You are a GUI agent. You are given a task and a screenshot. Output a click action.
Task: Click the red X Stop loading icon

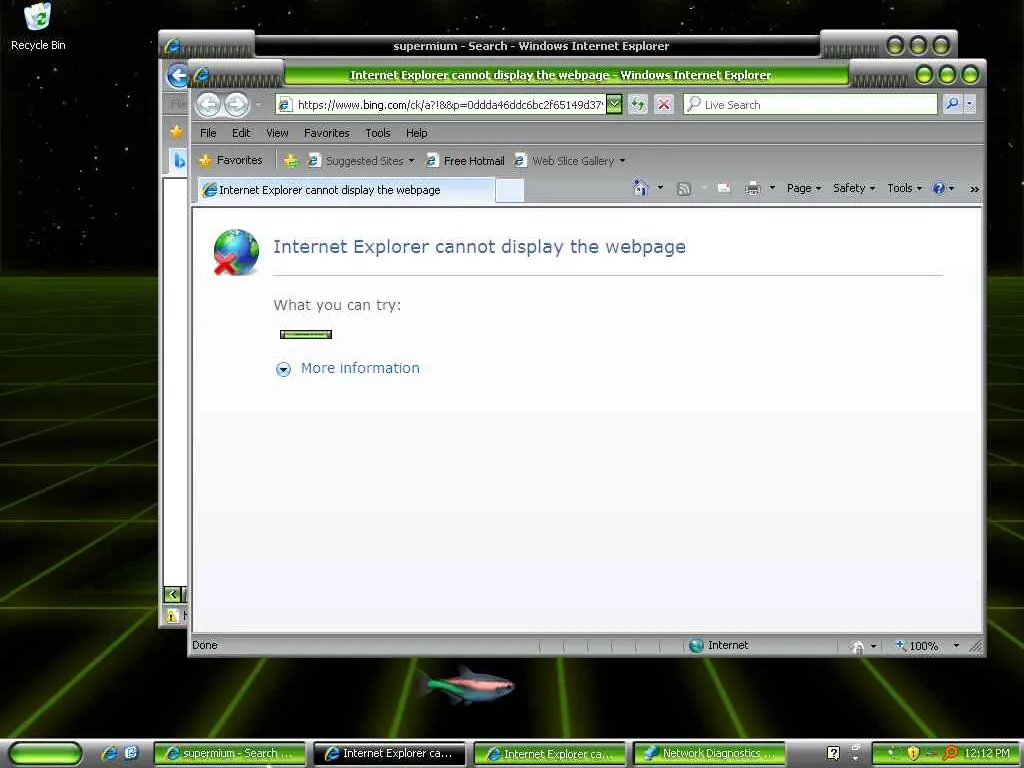coord(664,104)
